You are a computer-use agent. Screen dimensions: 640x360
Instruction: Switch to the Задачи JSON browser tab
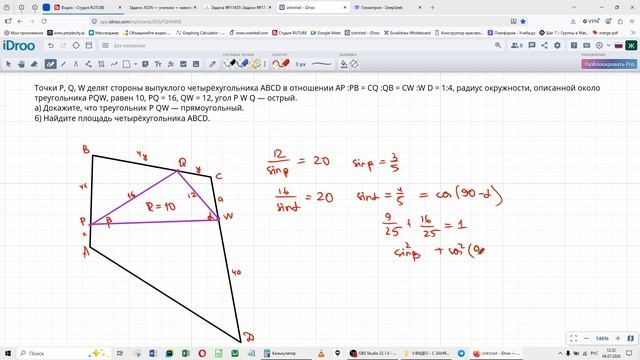[160, 7]
